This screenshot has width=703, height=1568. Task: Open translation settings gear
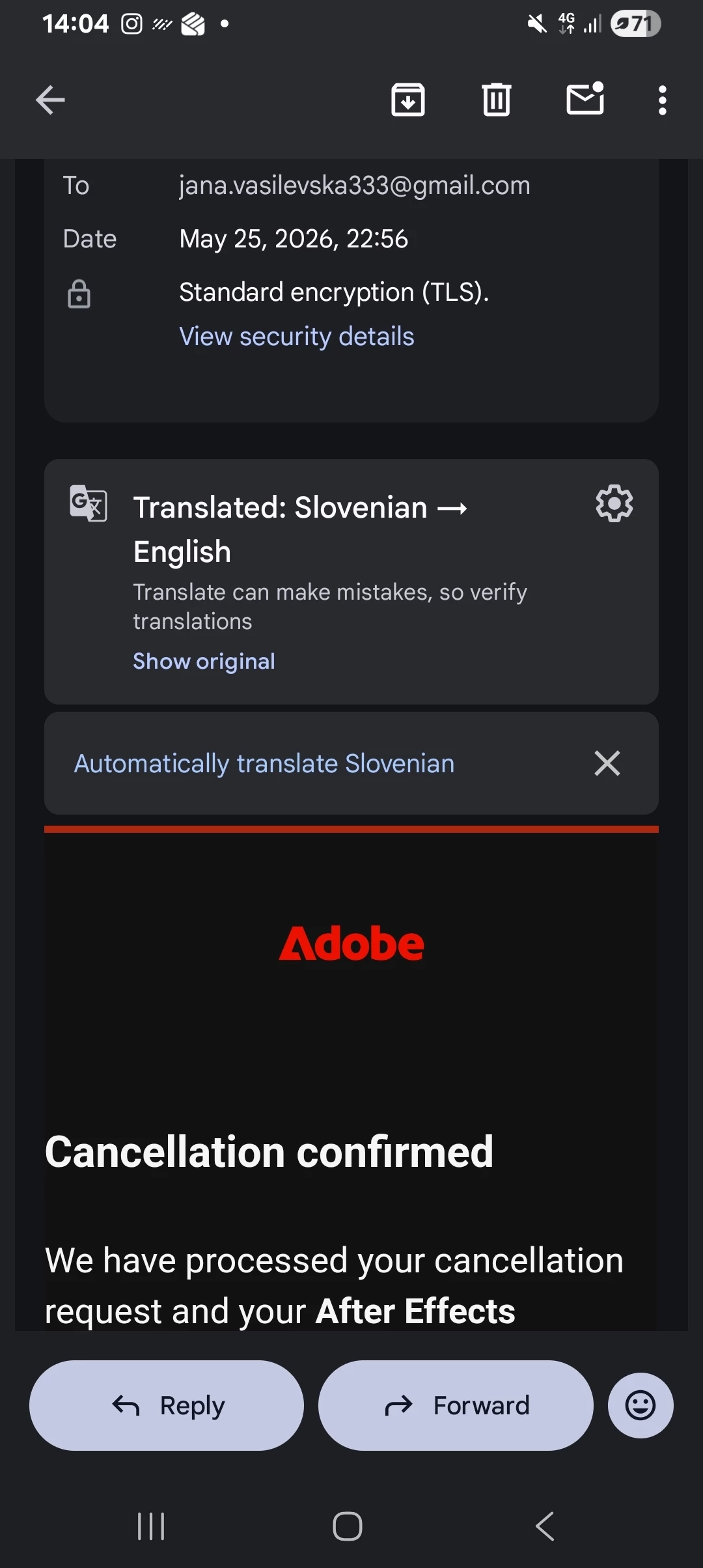(x=614, y=503)
